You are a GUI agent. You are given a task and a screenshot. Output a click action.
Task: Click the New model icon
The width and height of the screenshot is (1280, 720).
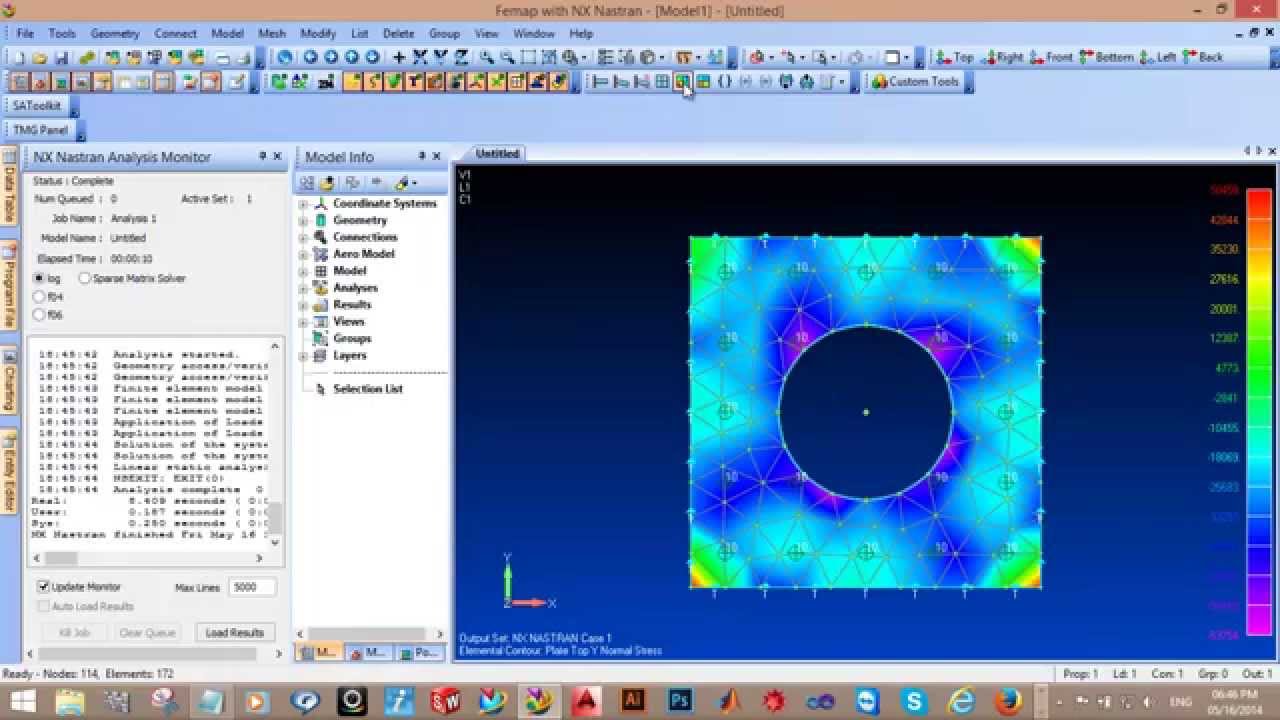(x=19, y=57)
